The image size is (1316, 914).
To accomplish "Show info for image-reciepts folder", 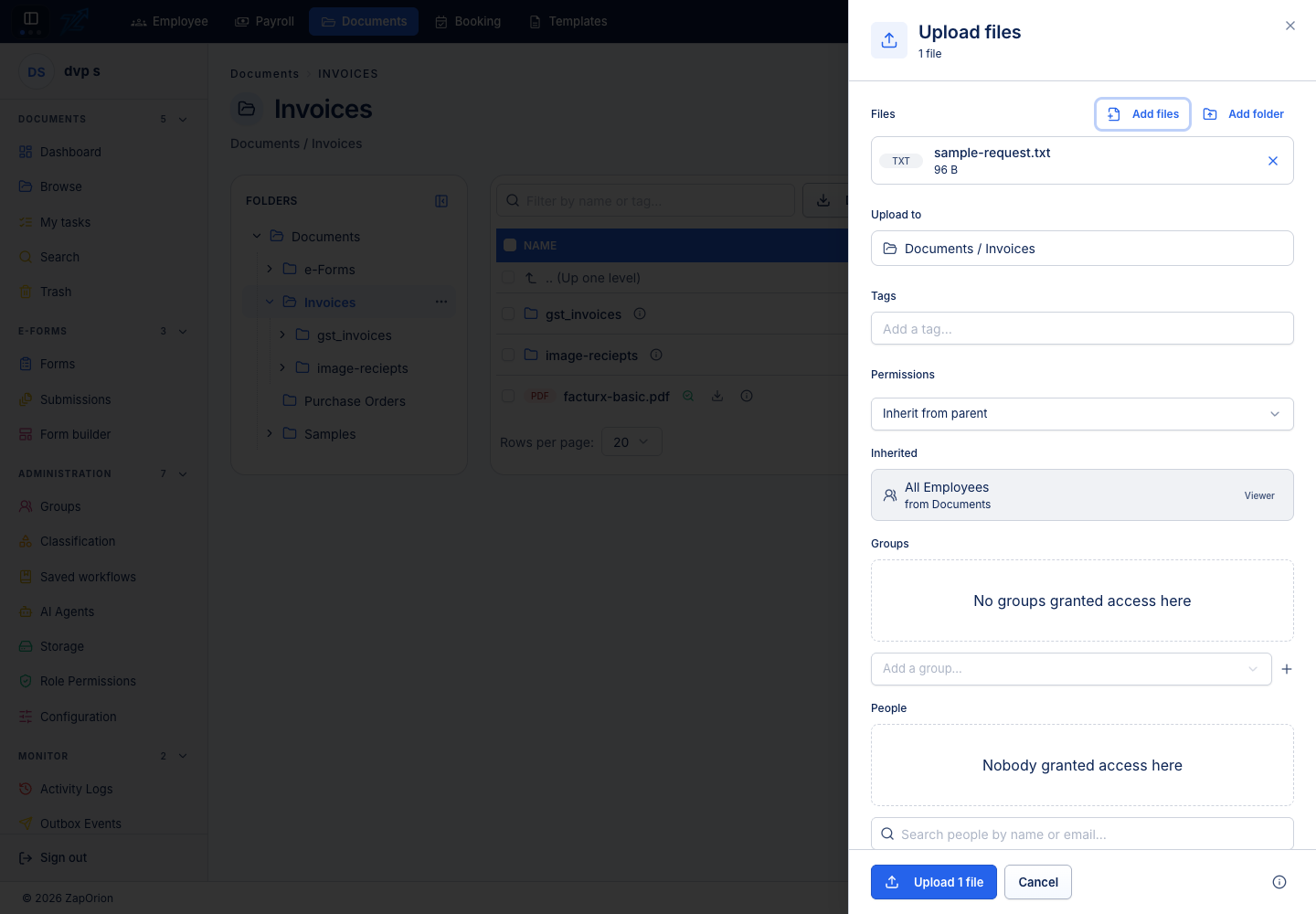I will 656,355.
